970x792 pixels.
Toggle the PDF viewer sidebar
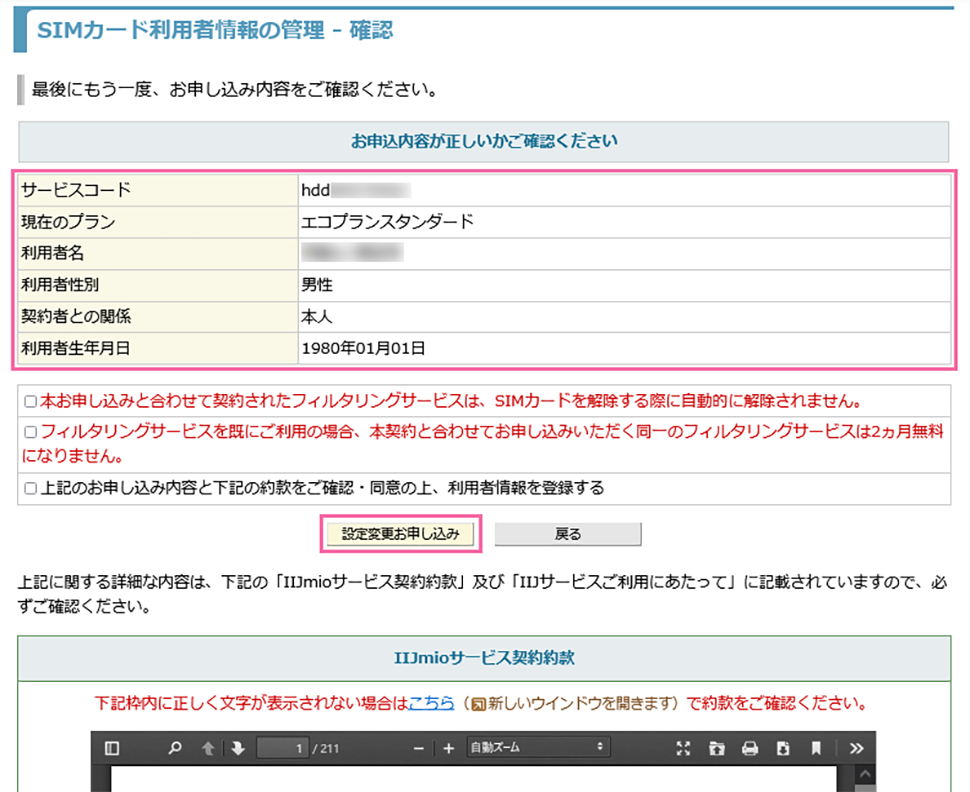[x=112, y=748]
